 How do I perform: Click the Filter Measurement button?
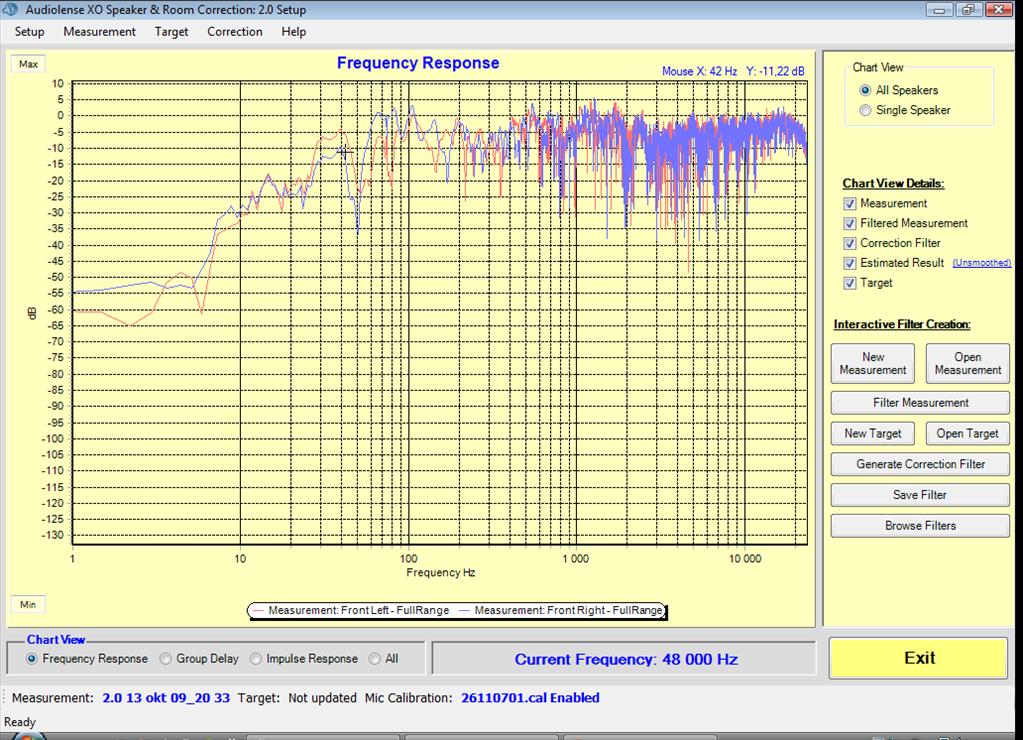tap(920, 403)
